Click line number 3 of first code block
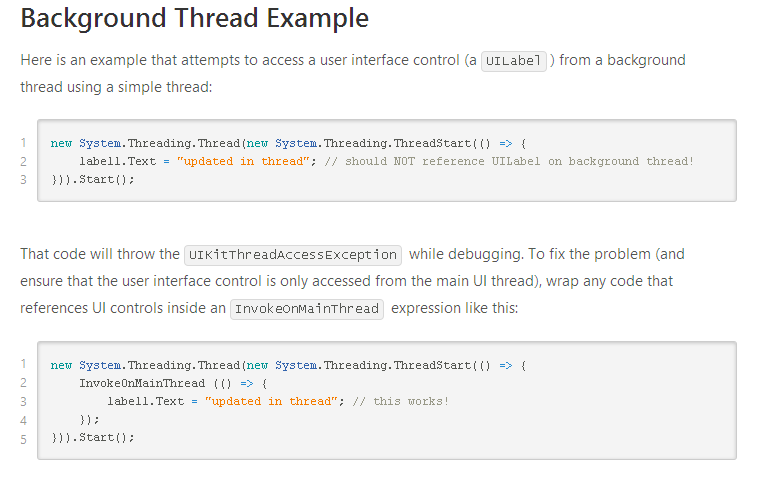 (23, 180)
